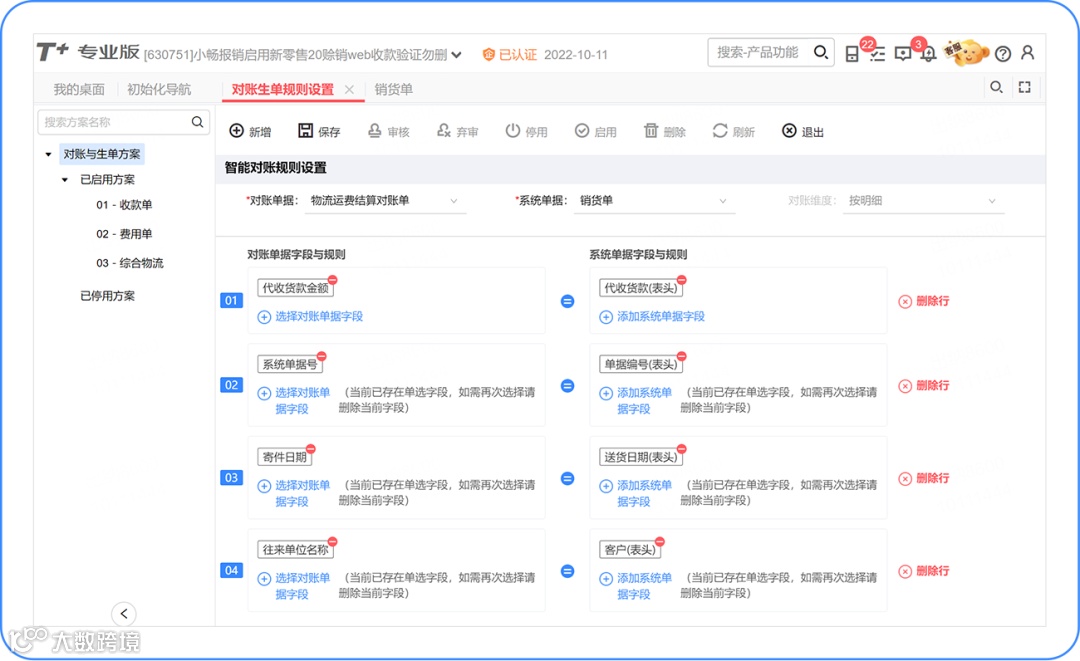Image resolution: width=1080 pixels, height=661 pixels.
Task: Click 选择对账单据字段 in row 01
Action: [311, 317]
